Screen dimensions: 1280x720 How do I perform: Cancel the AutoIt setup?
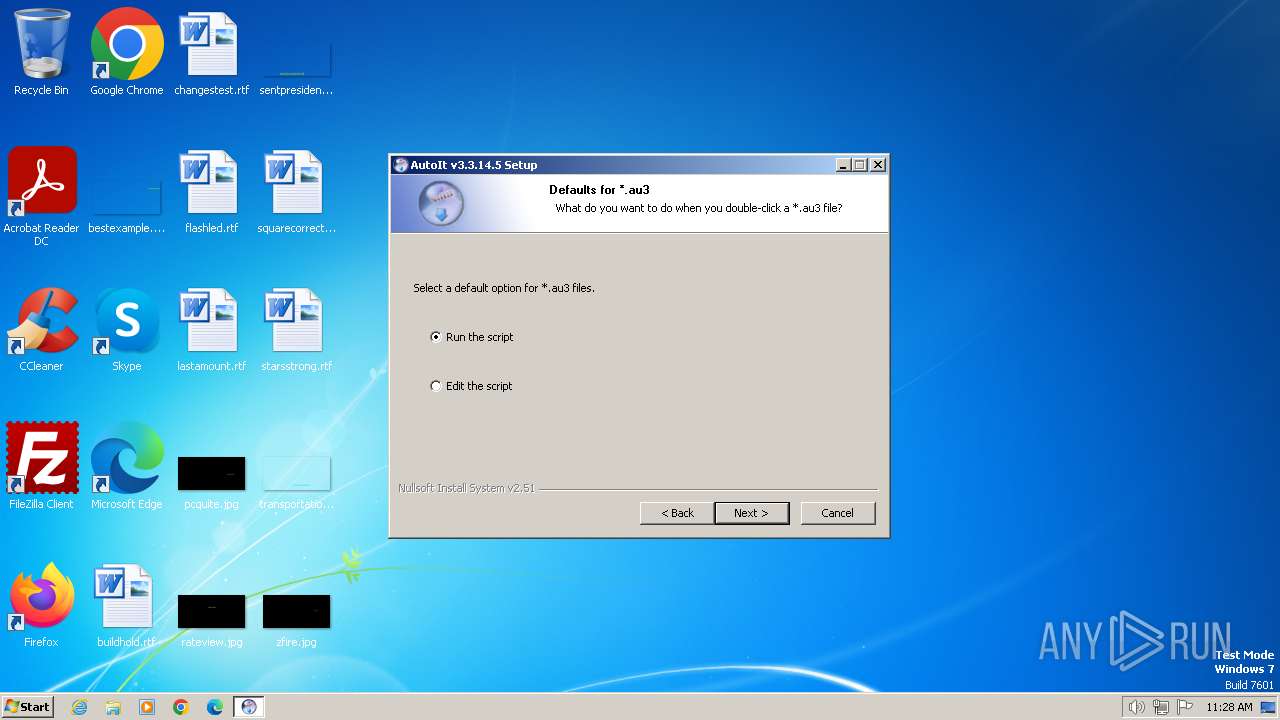[x=838, y=513]
